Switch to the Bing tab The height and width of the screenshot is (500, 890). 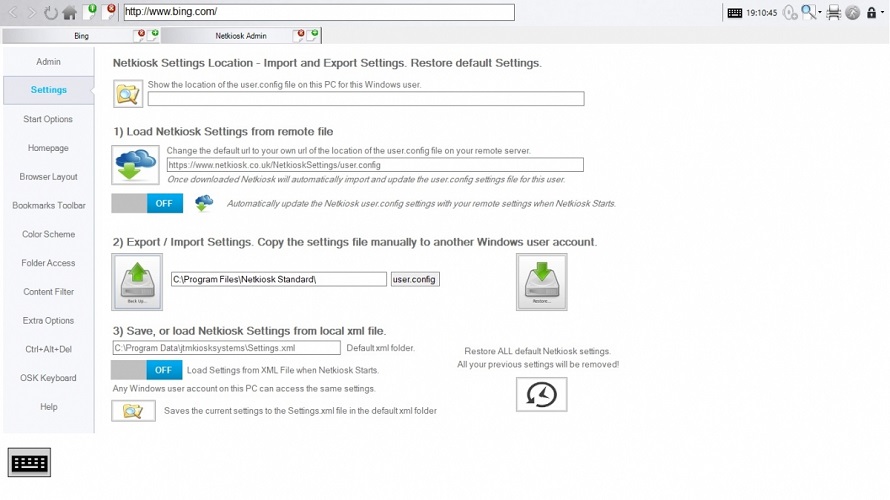coord(81,36)
